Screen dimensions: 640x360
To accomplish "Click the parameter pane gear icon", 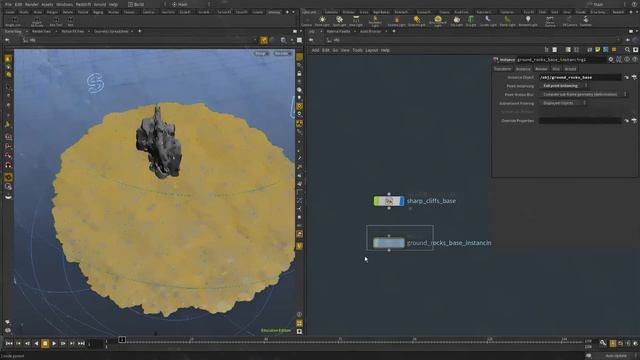I will [x=611, y=60].
